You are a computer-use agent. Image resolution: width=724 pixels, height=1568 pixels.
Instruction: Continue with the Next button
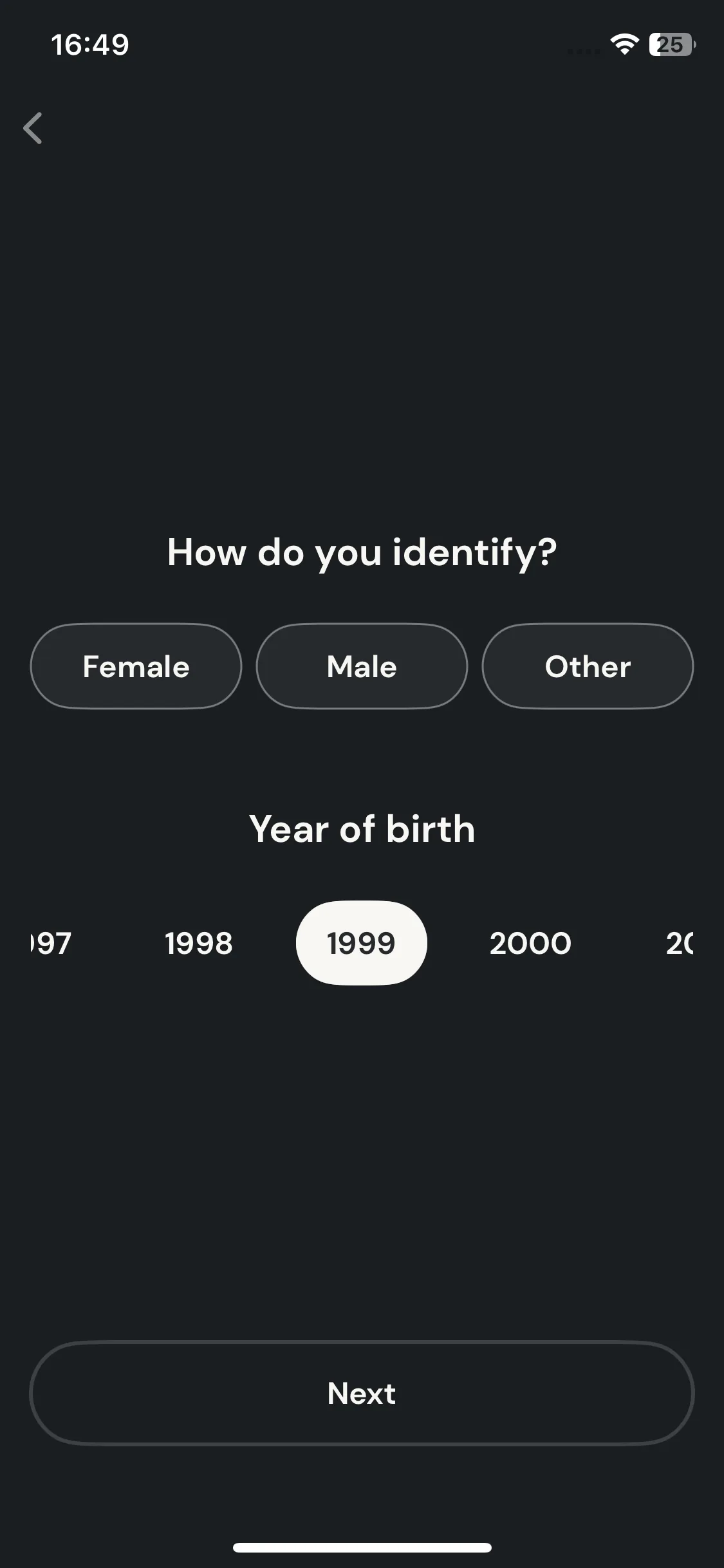tap(362, 1393)
